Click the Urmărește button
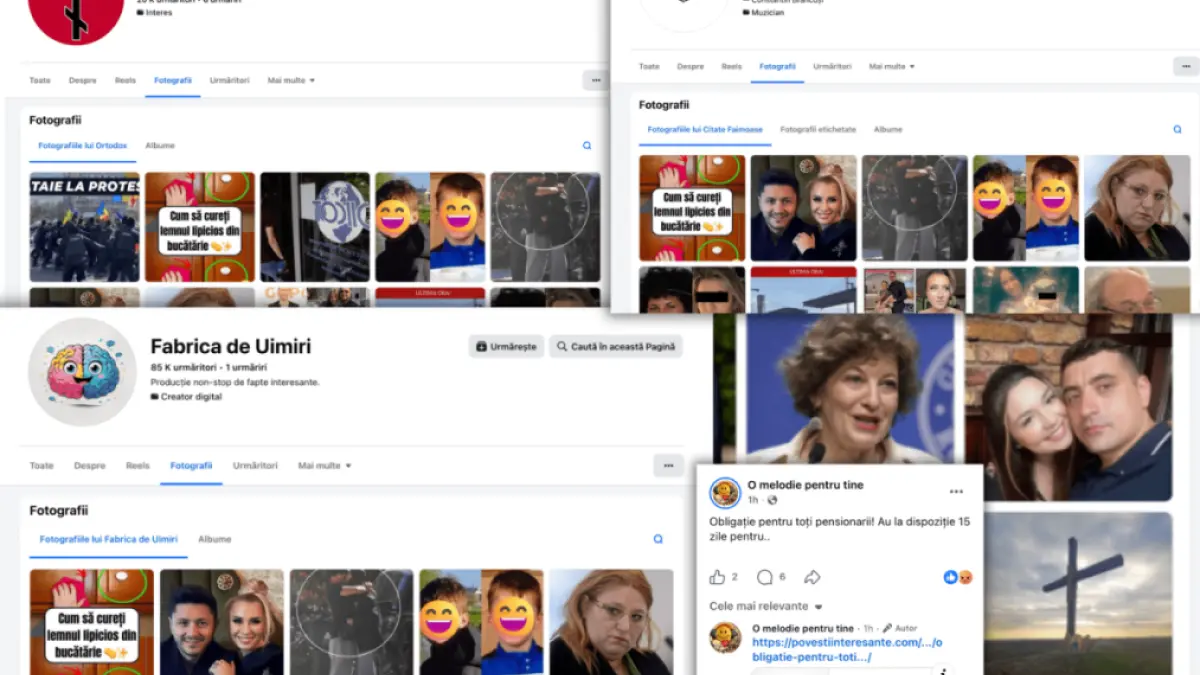 point(506,347)
